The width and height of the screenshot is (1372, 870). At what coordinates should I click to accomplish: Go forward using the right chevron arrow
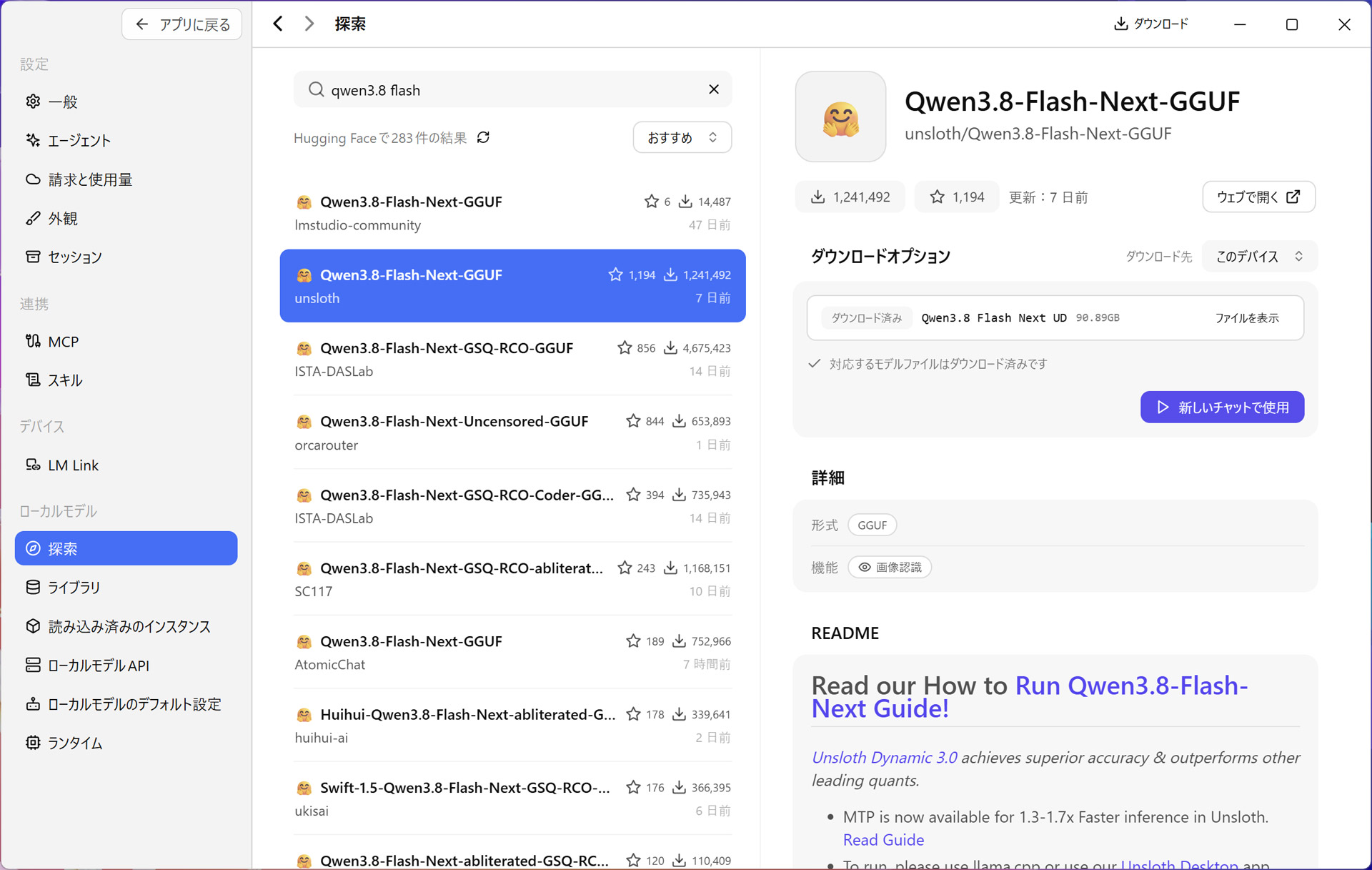click(x=309, y=24)
